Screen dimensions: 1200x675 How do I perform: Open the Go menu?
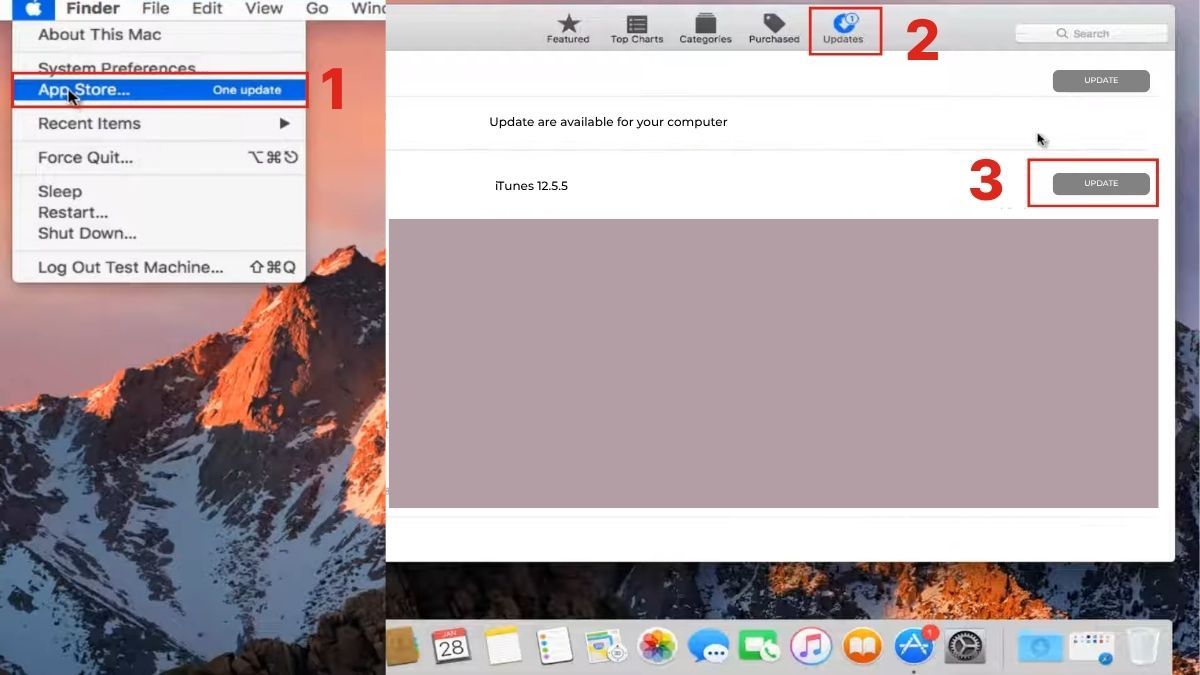317,8
